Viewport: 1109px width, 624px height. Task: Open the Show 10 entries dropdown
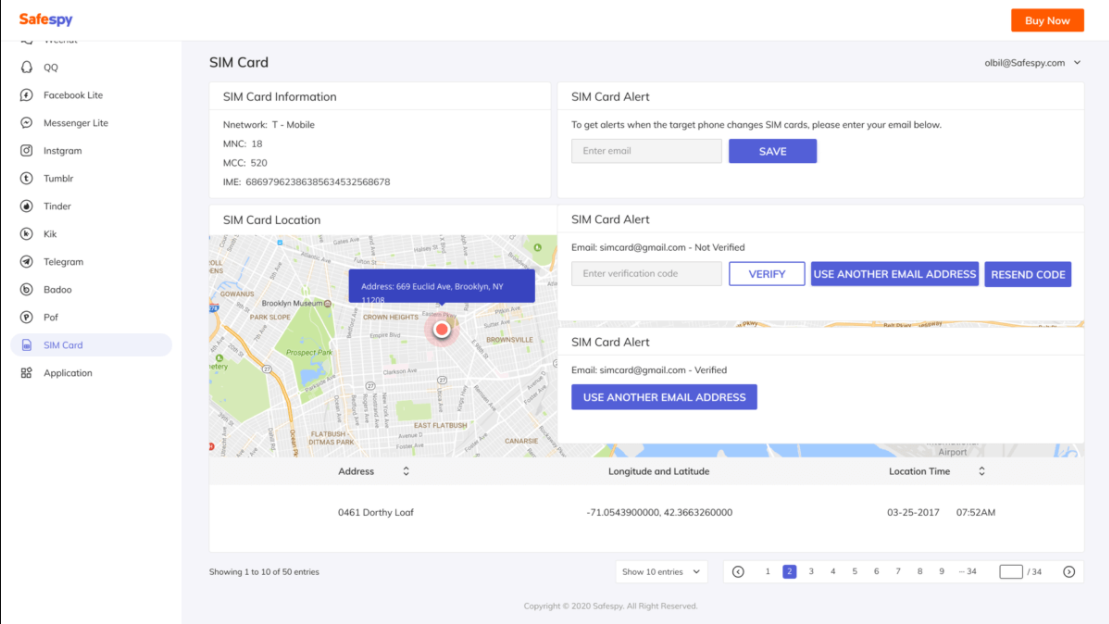[x=661, y=572]
